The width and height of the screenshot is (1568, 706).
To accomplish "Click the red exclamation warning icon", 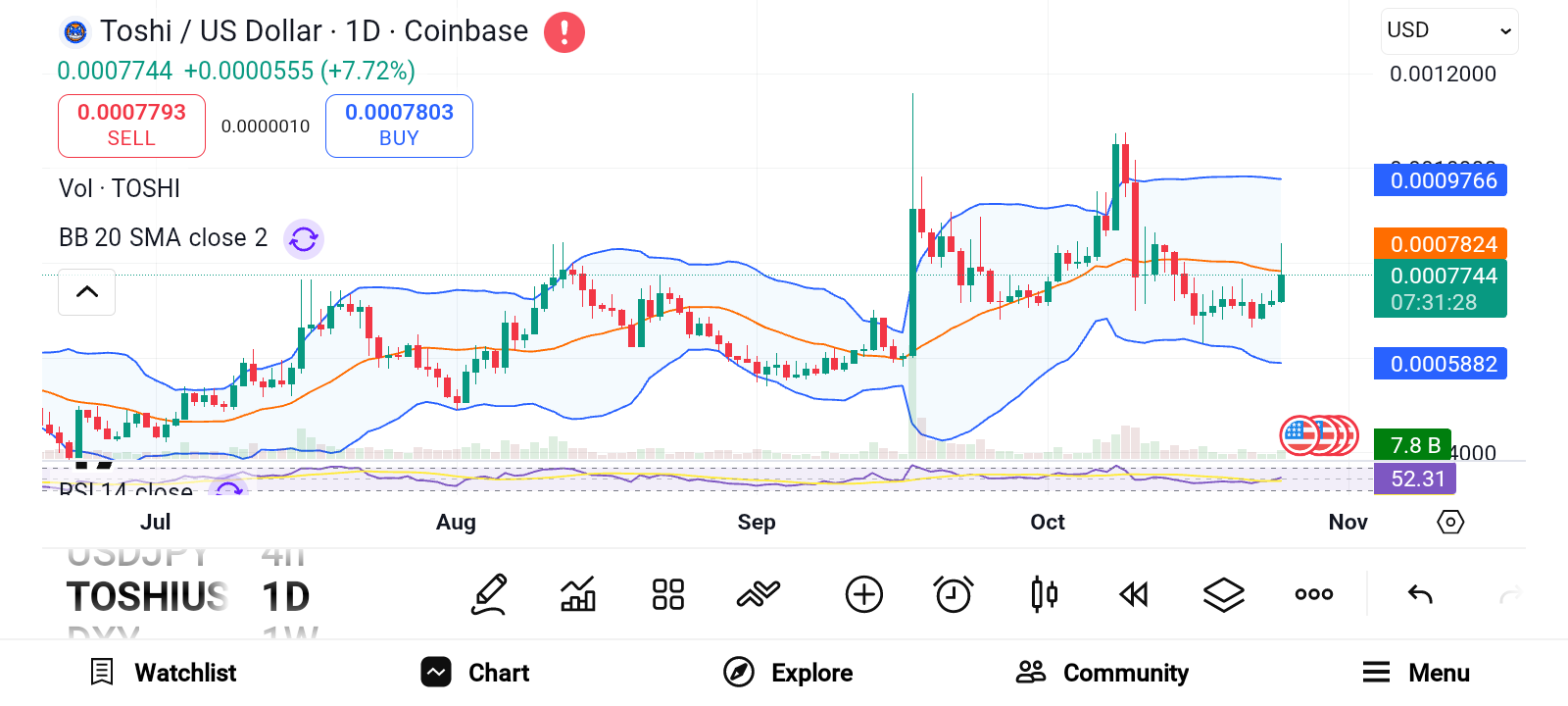I will coord(564,32).
